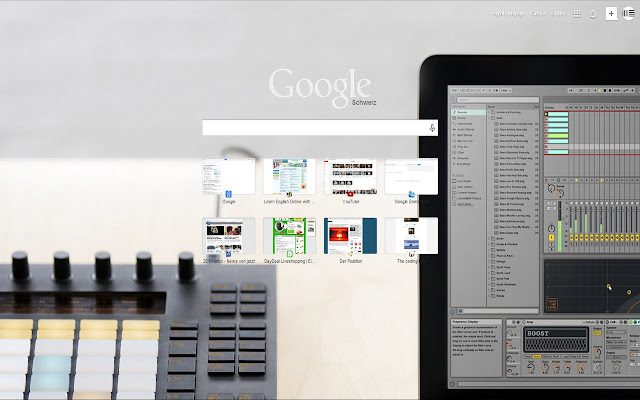
Task: Click the Google Schweiz logo
Action: coord(322,88)
